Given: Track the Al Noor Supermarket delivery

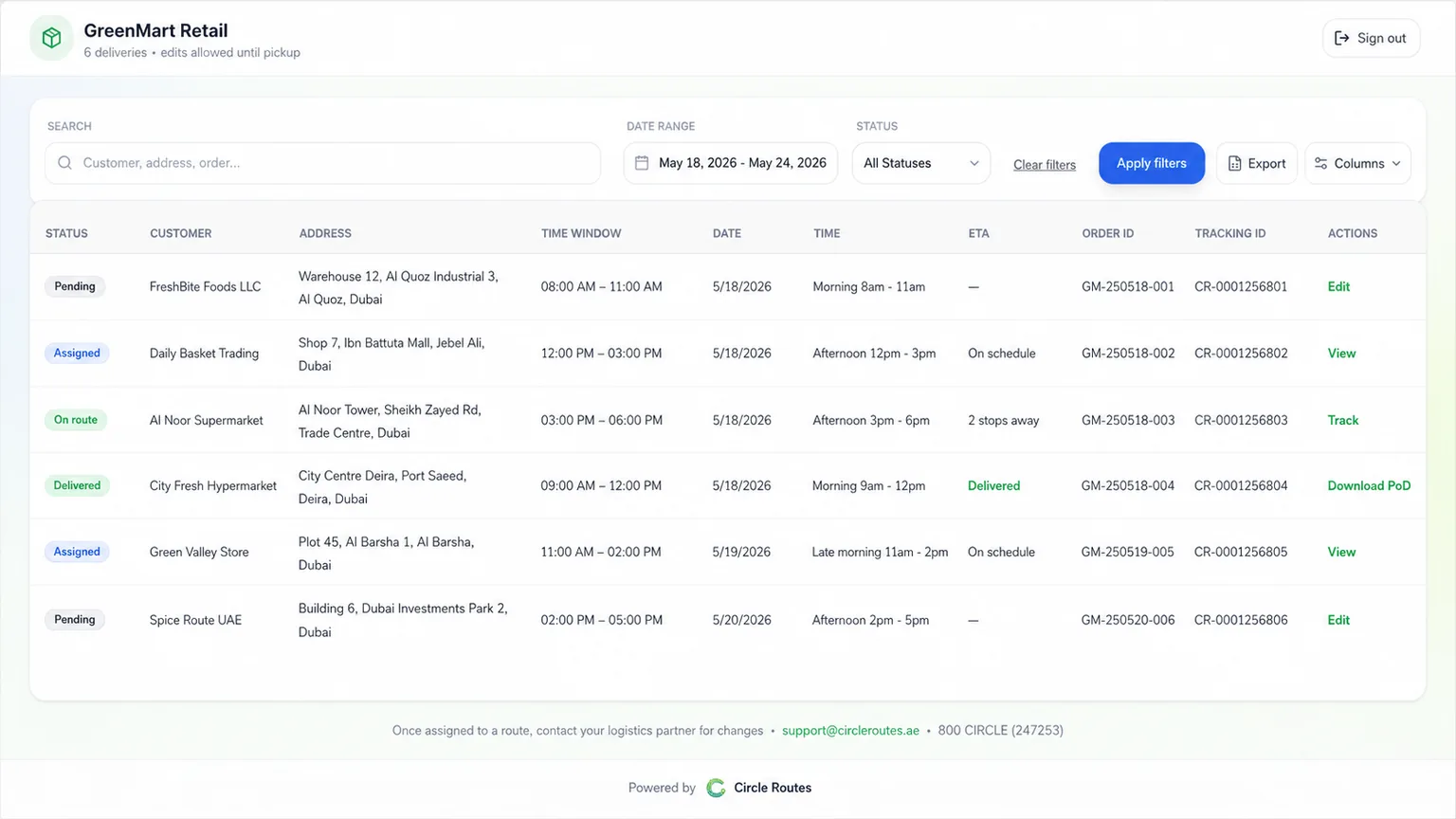Looking at the screenshot, I should [1342, 420].
